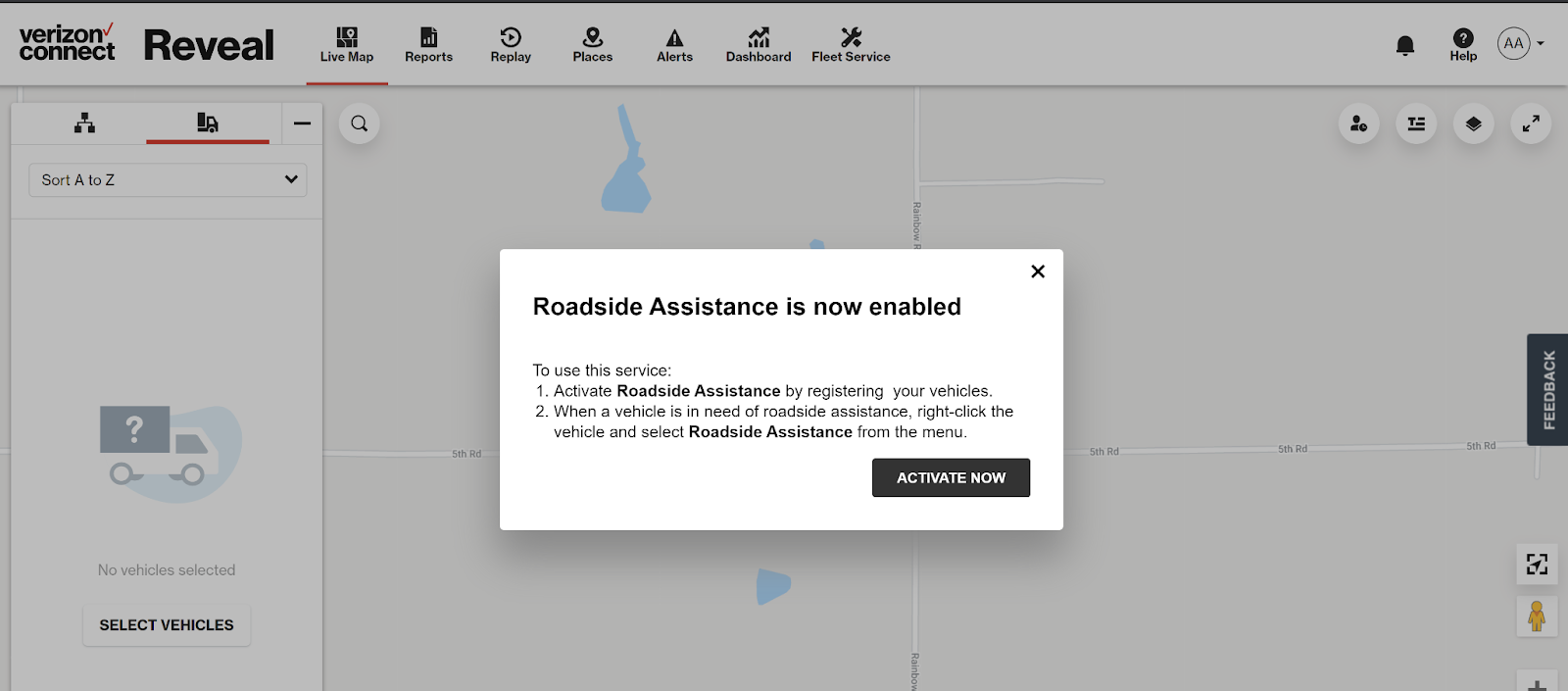The height and width of the screenshot is (691, 1568).
Task: Close the Roadside Assistance dialog
Action: click(x=1038, y=271)
